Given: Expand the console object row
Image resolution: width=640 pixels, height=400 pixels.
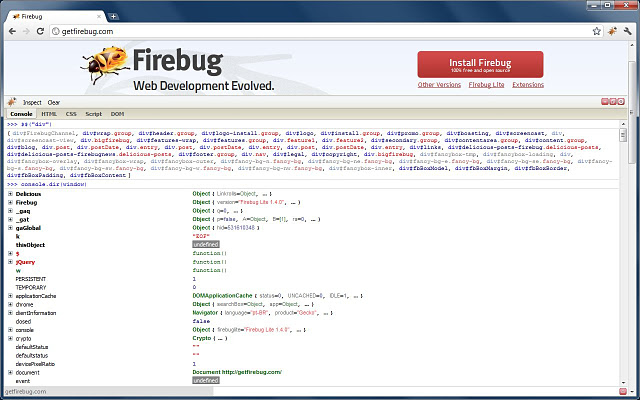Looking at the screenshot, I should pyautogui.click(x=10, y=330).
